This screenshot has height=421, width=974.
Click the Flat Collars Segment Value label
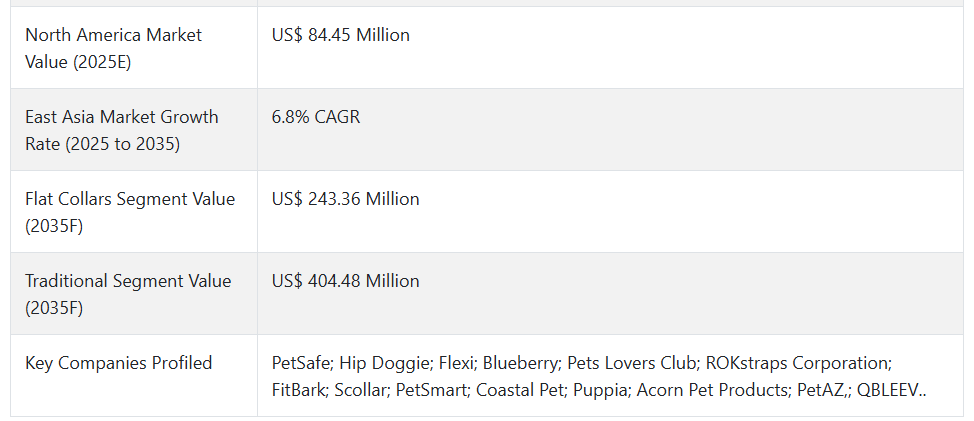(x=130, y=212)
